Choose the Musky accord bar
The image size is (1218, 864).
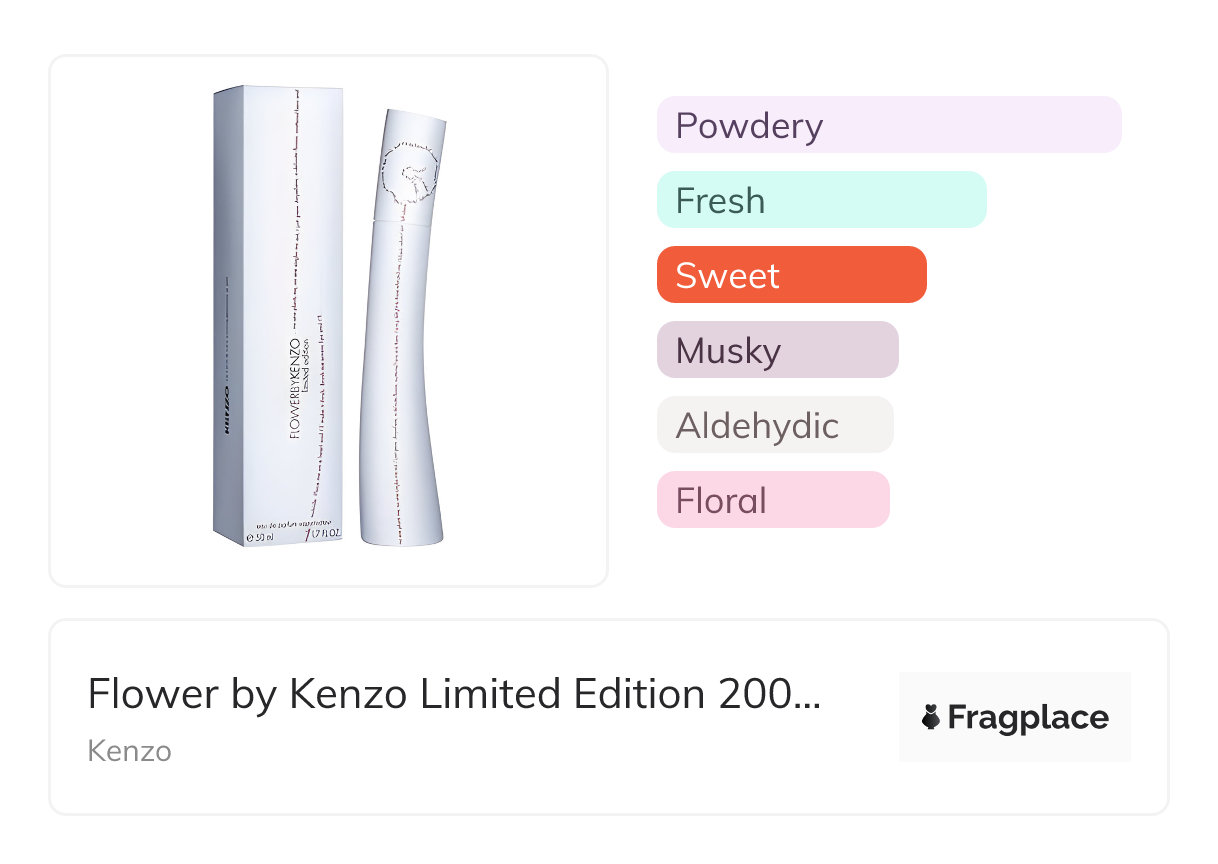click(777, 350)
